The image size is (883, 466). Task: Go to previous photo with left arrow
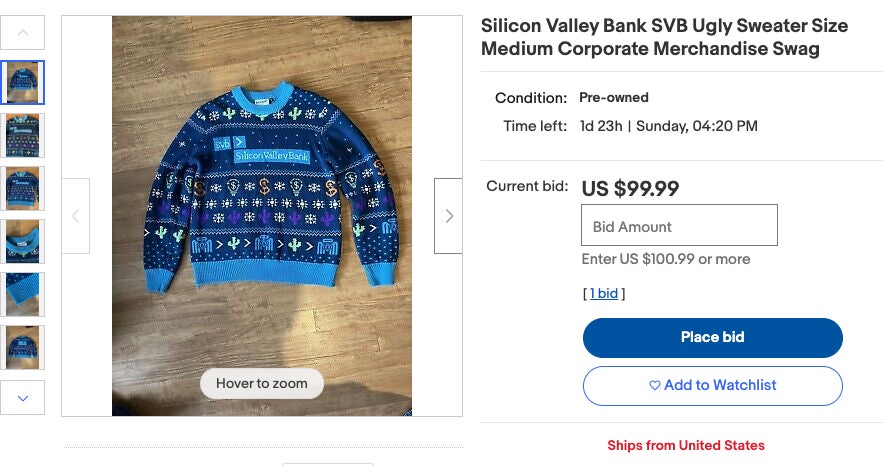click(x=75, y=216)
